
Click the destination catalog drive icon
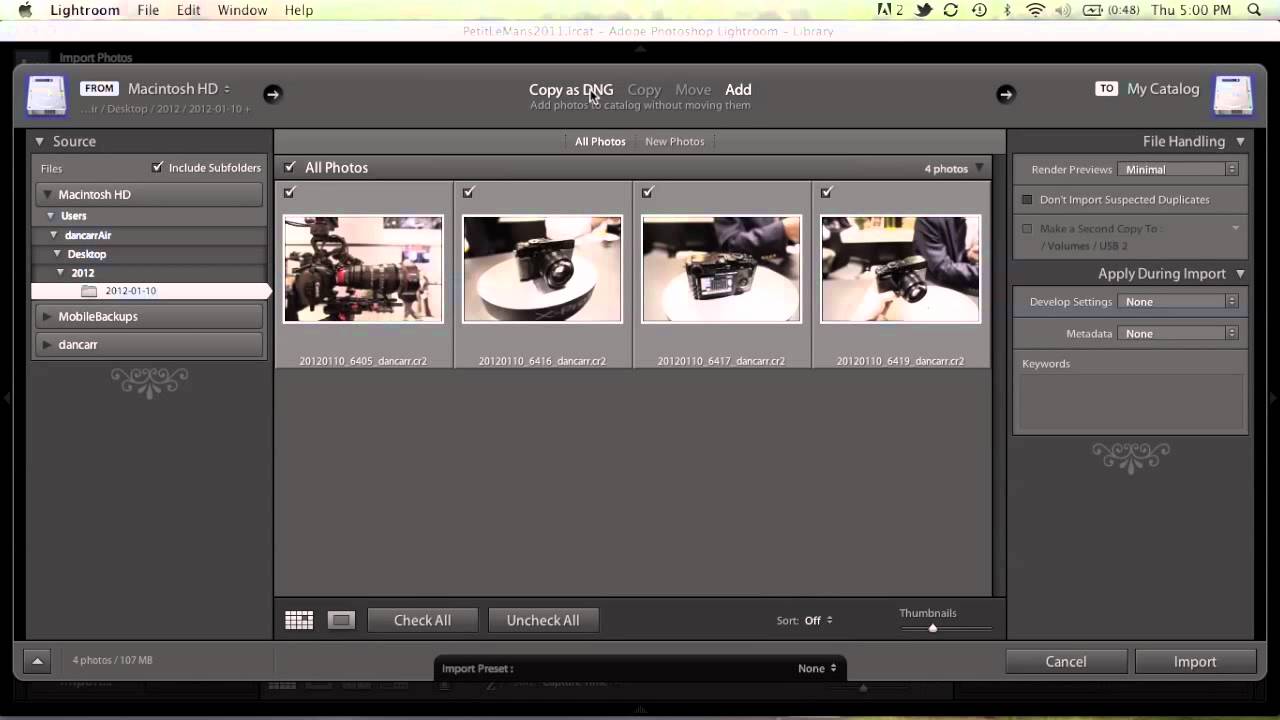(x=1233, y=96)
